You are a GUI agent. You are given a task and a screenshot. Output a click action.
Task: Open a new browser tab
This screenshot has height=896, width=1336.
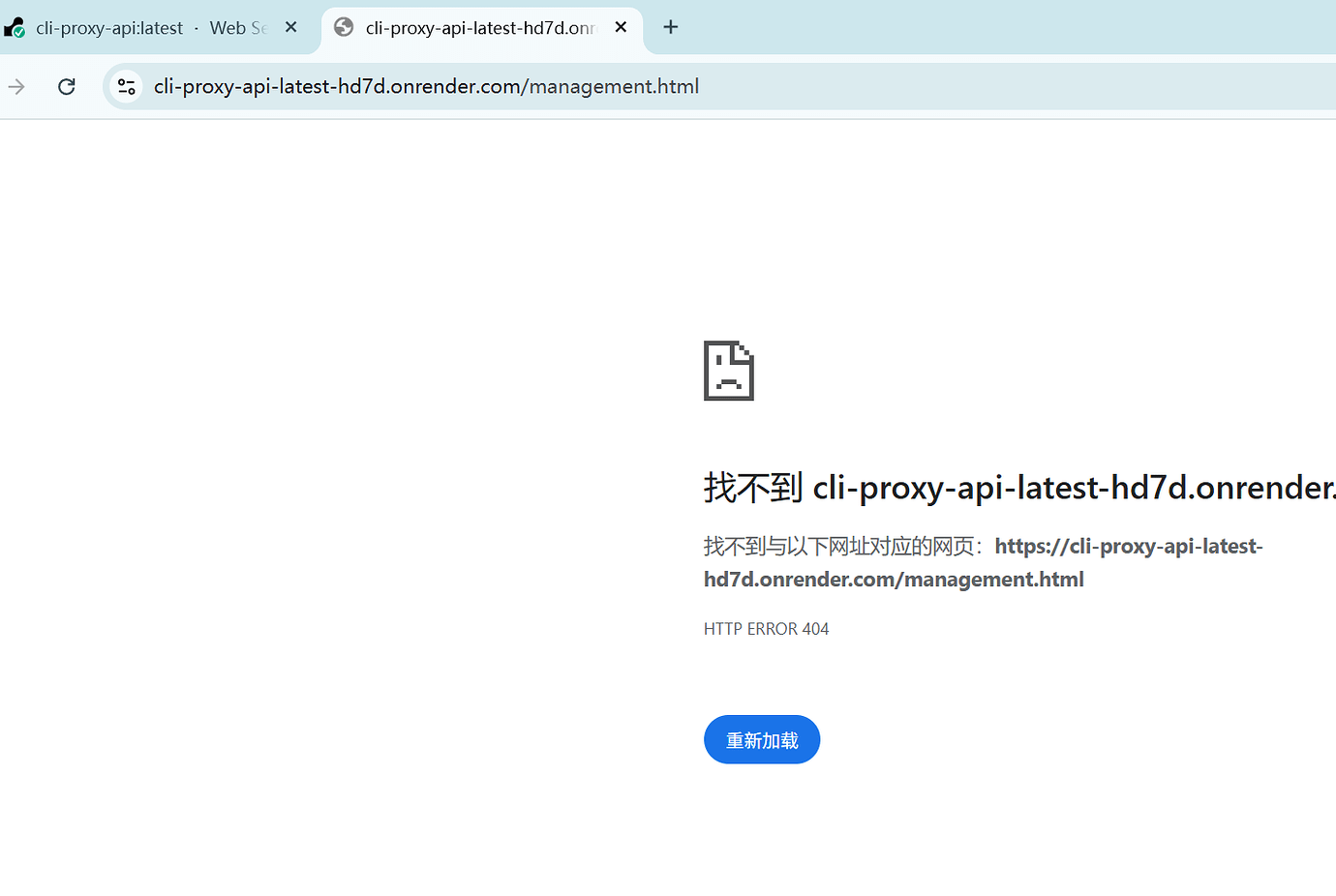pos(671,27)
